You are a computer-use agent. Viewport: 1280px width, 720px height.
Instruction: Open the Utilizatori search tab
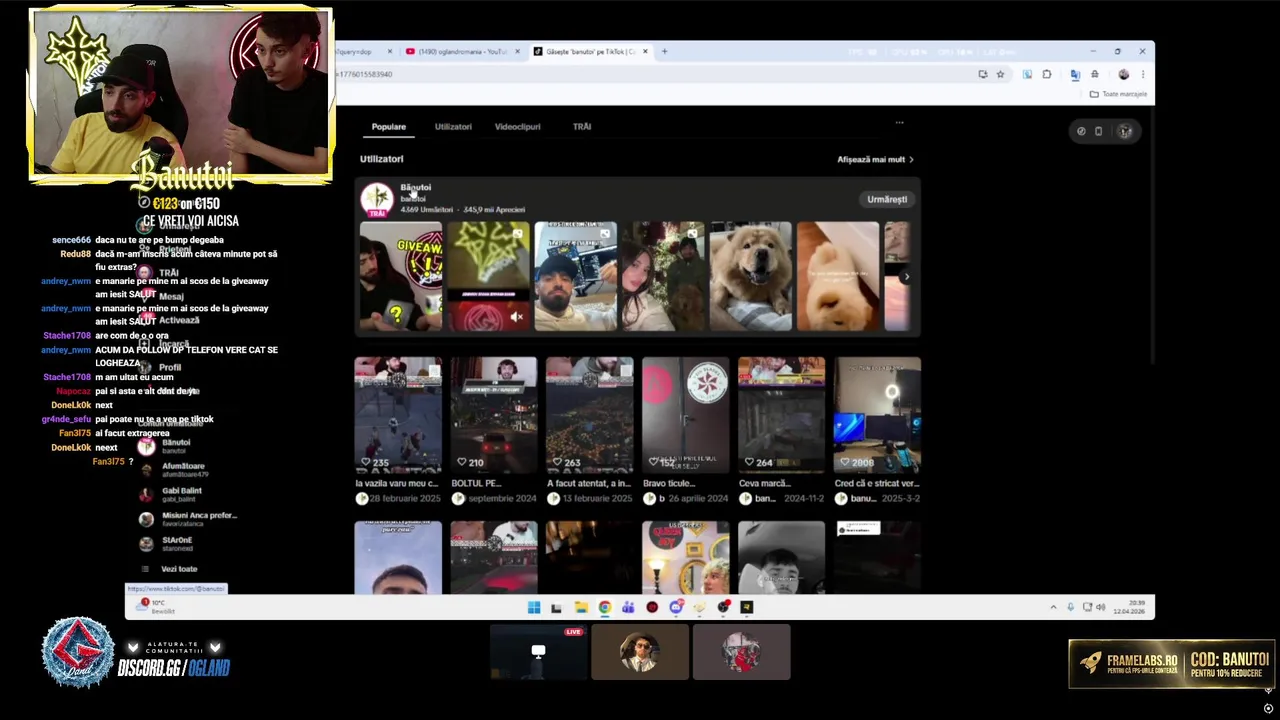[x=453, y=127]
